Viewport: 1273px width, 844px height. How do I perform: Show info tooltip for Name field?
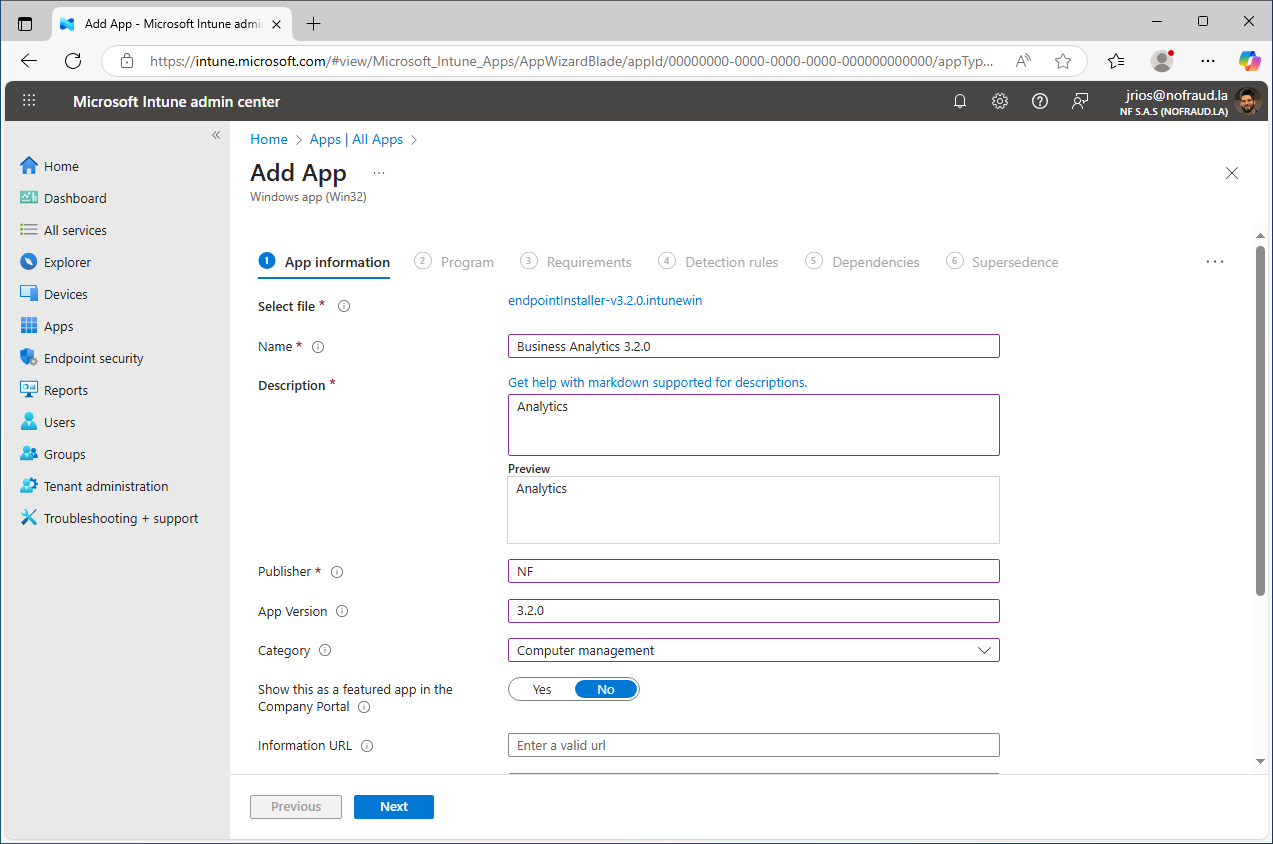[x=318, y=347]
